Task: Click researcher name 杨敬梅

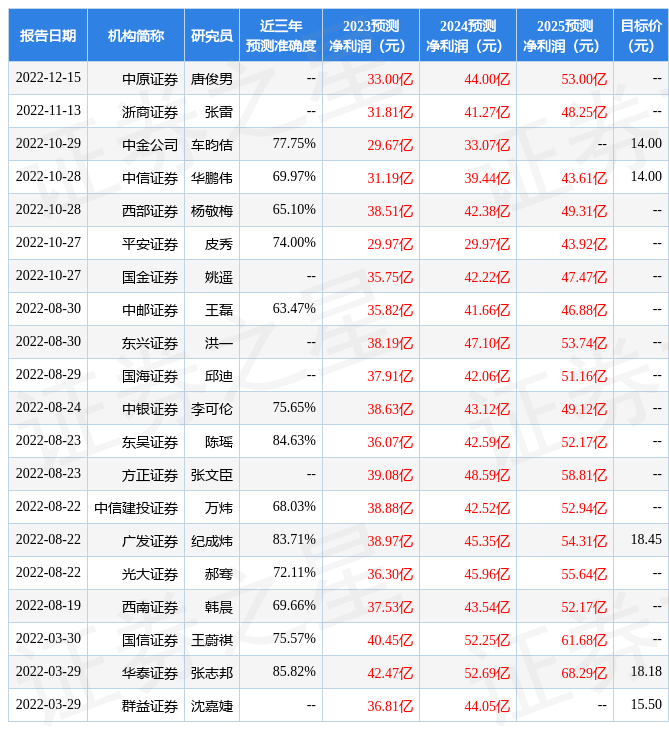Action: coord(212,211)
